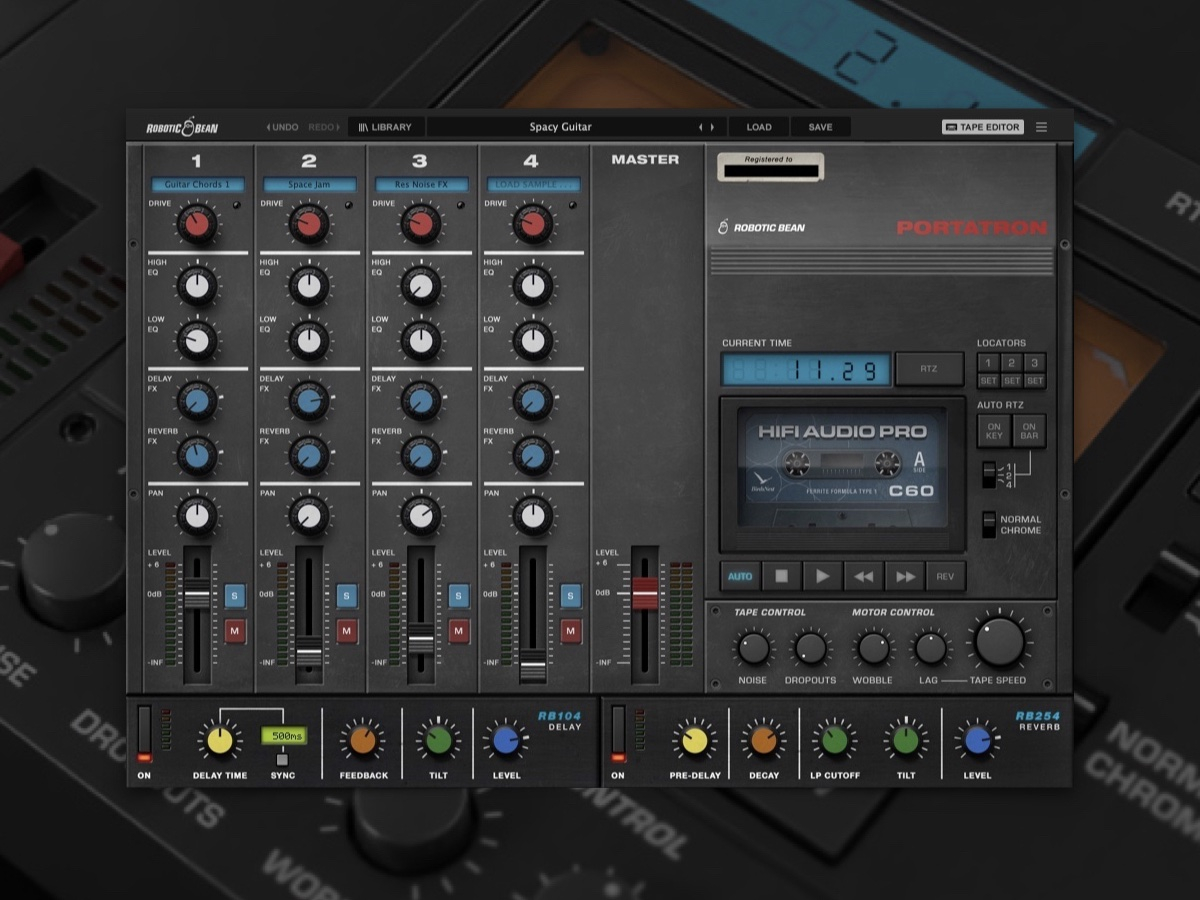Click the RB254 reverb Level knob

tap(977, 741)
